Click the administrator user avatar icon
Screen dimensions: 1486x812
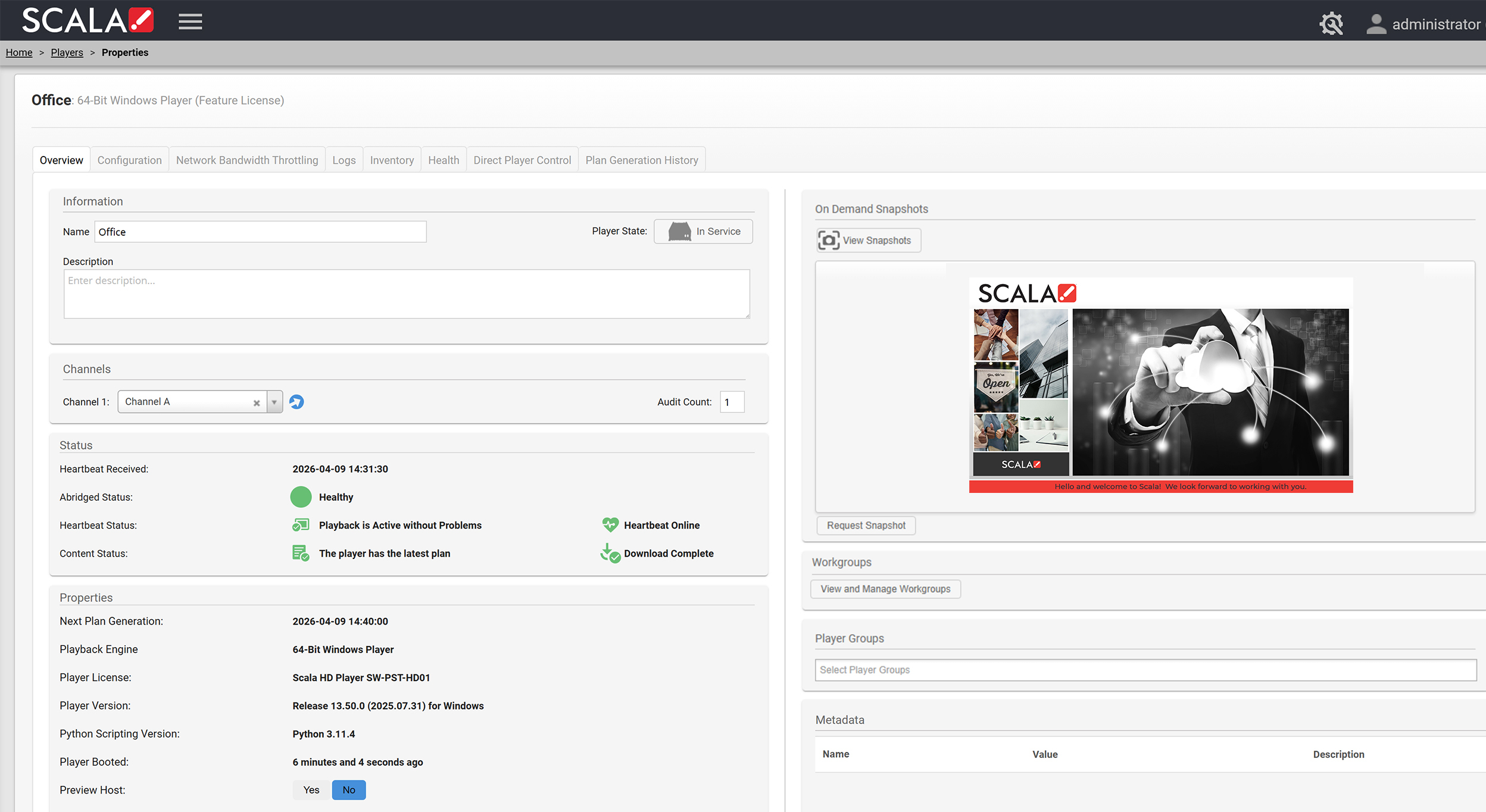tap(1376, 24)
